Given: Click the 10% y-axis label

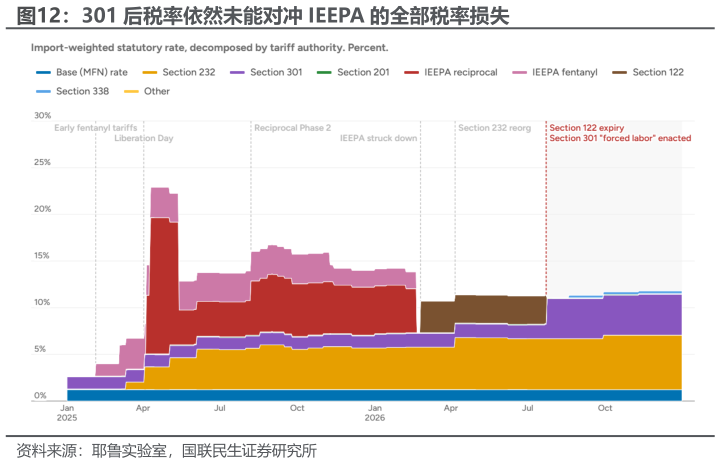Looking at the screenshot, I should tap(42, 302).
